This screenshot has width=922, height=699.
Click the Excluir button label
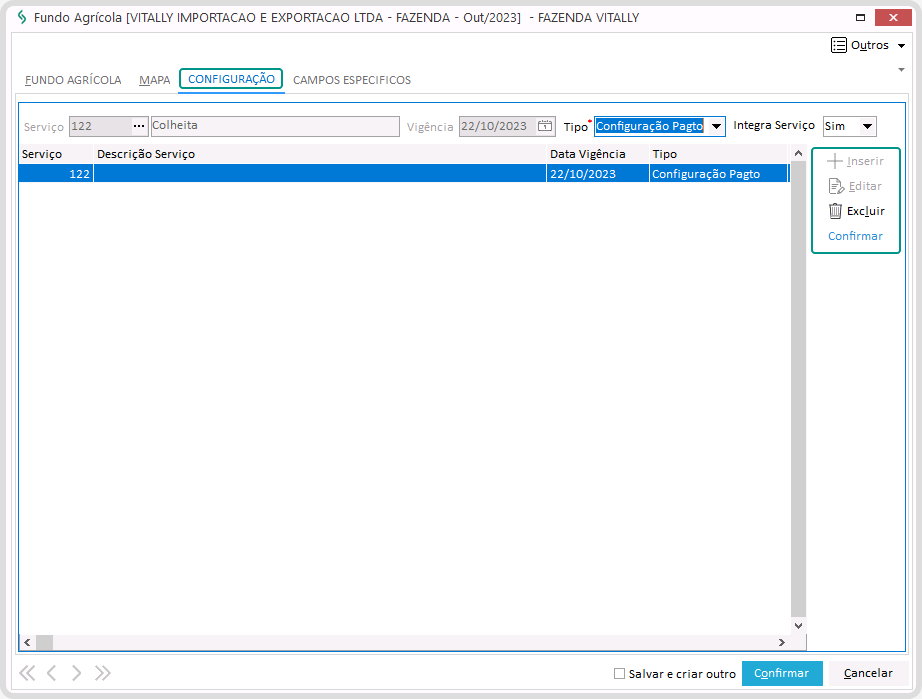pyautogui.click(x=866, y=211)
